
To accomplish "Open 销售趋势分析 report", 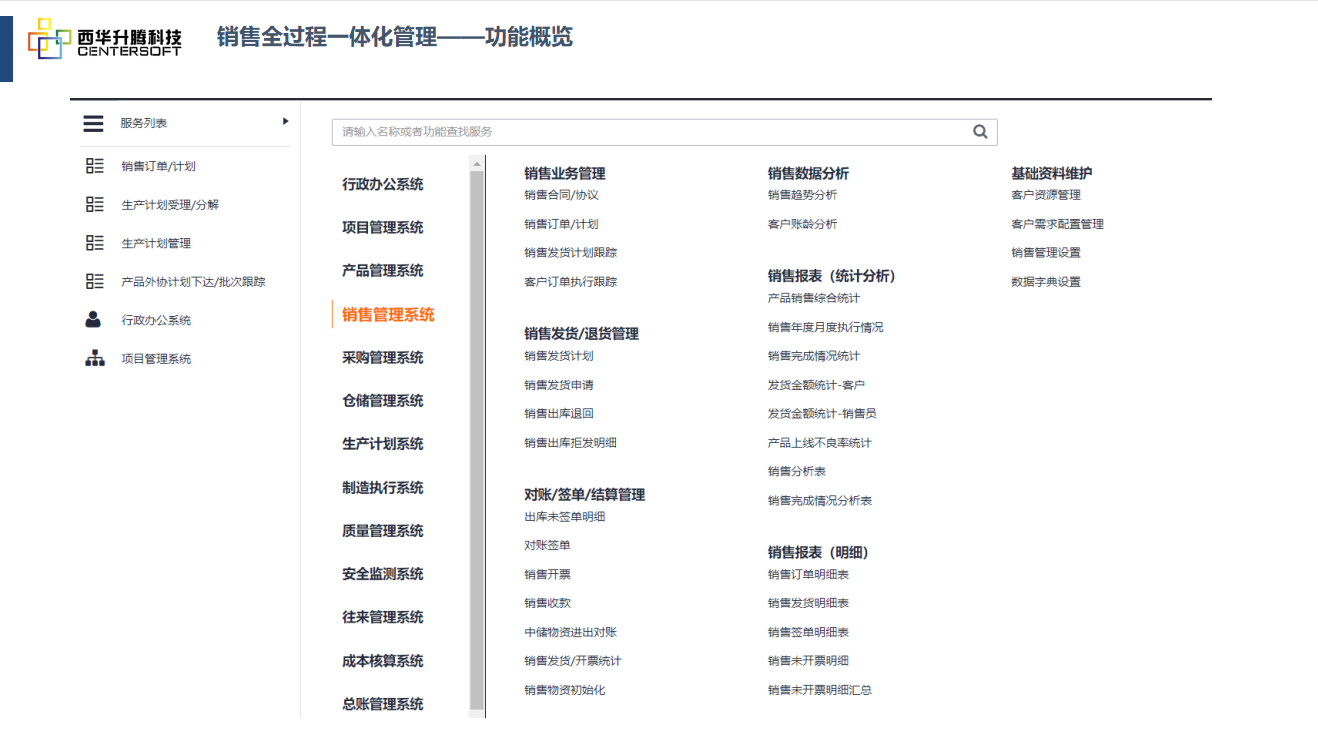I will (x=802, y=195).
